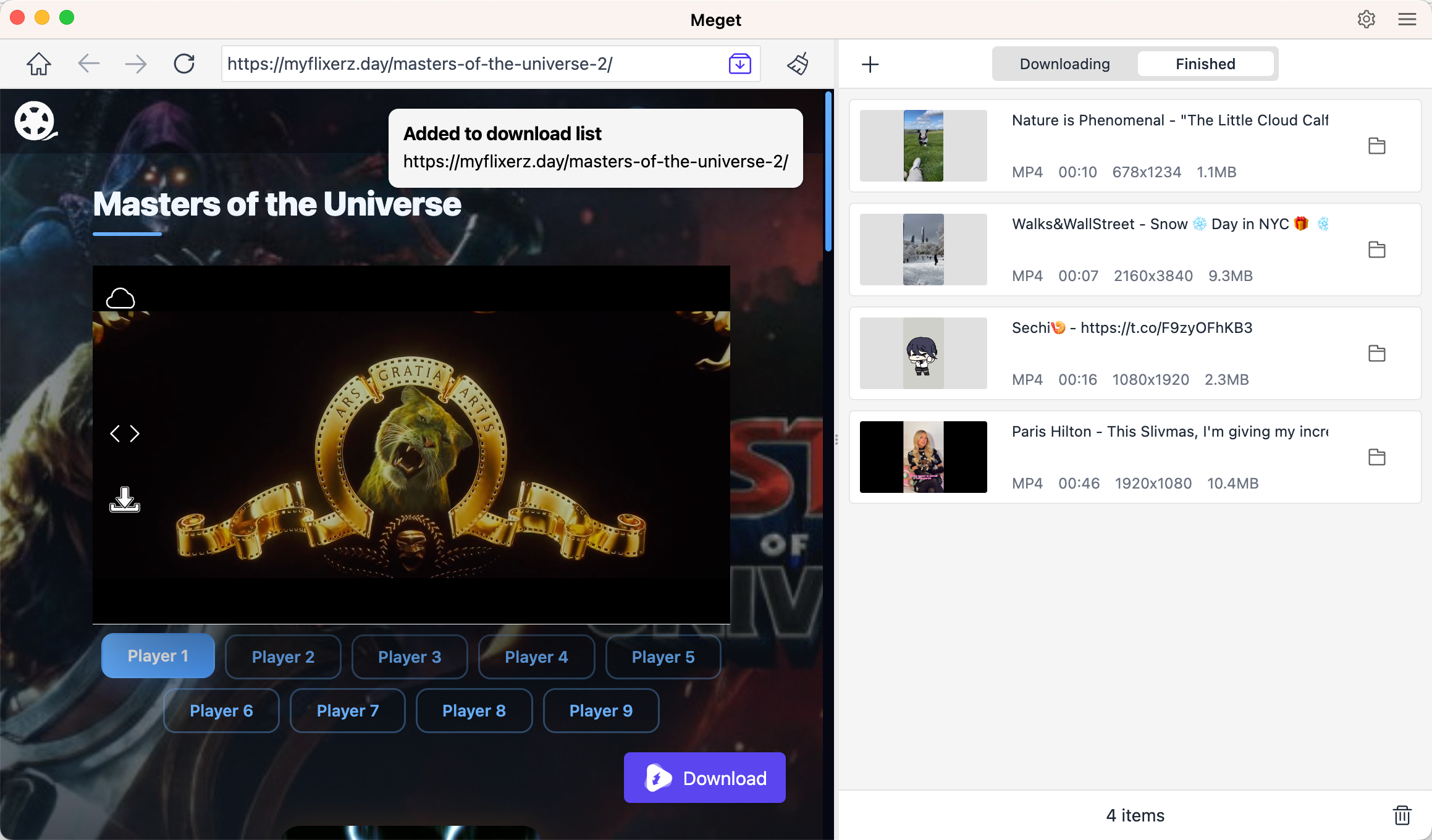Image resolution: width=1432 pixels, height=840 pixels.
Task: Click title 'Sechi - https://t.co/F9zyOFhKB3'
Action: 1132,327
